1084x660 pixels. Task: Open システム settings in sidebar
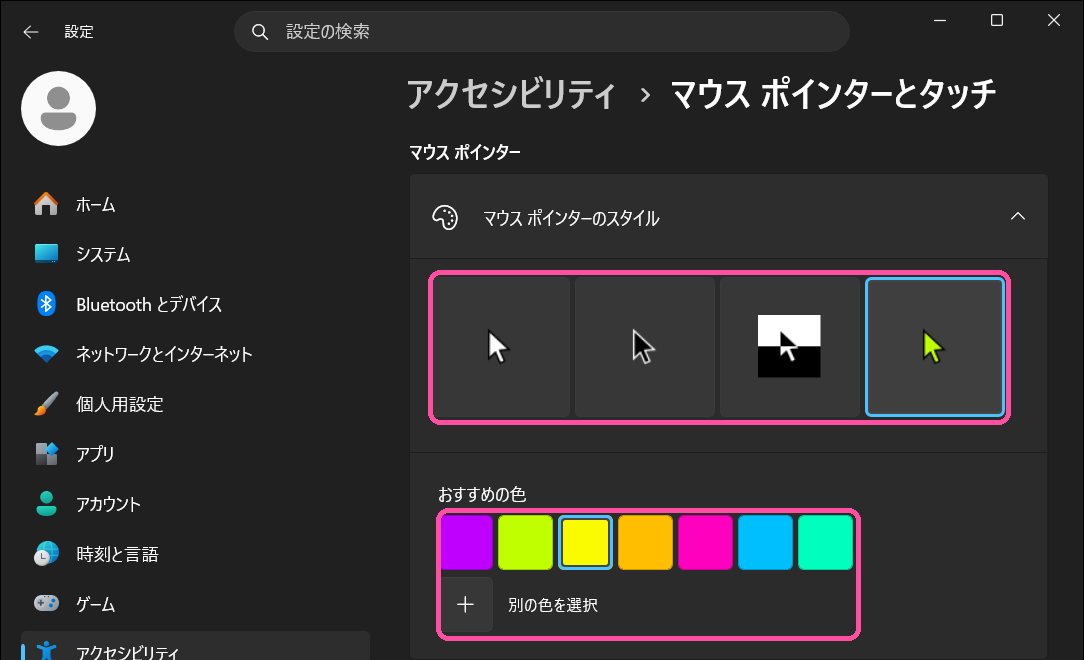pyautogui.click(x=195, y=254)
